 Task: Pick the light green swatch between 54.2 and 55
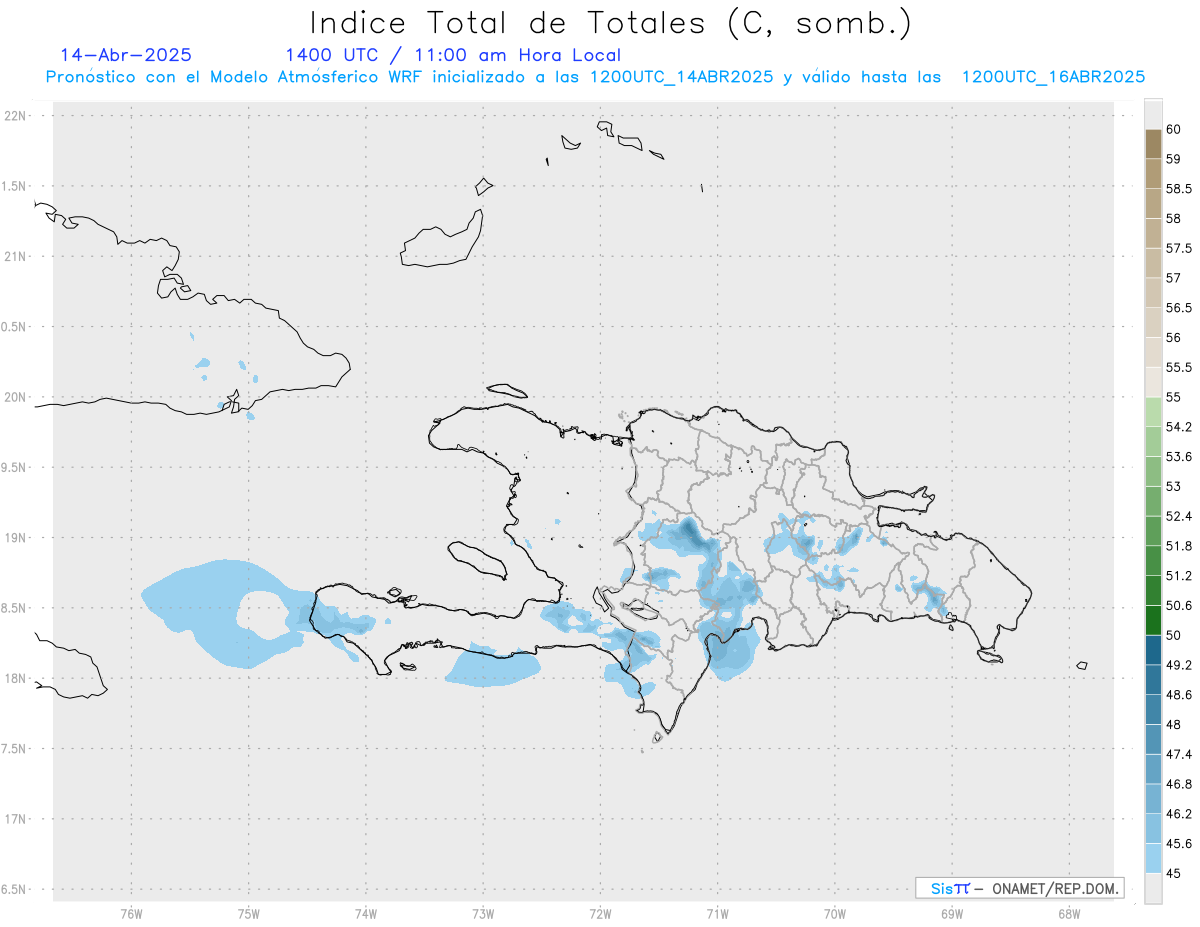[1153, 412]
